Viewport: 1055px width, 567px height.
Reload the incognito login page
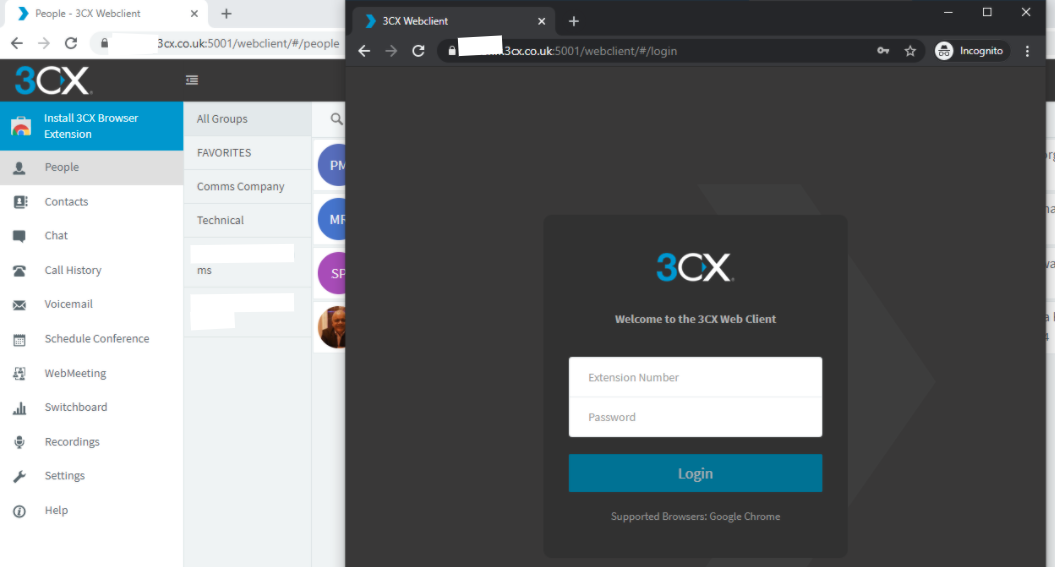419,51
